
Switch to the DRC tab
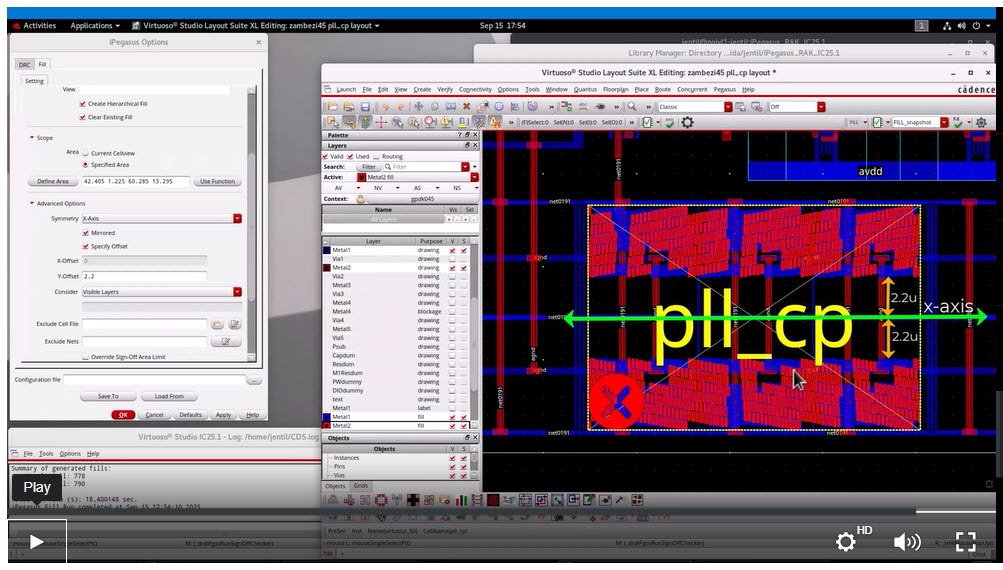pyautogui.click(x=25, y=64)
